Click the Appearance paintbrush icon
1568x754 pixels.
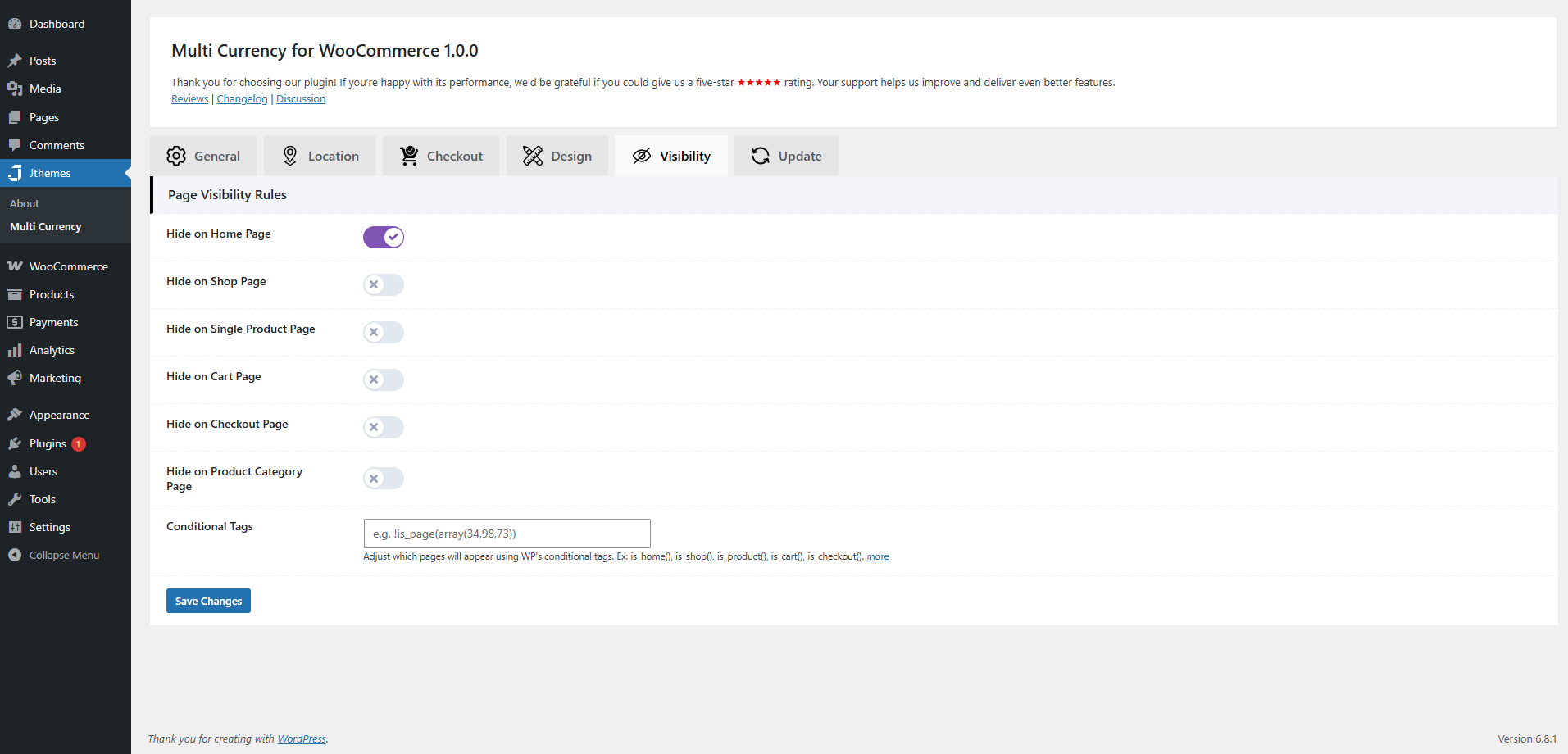(15, 415)
